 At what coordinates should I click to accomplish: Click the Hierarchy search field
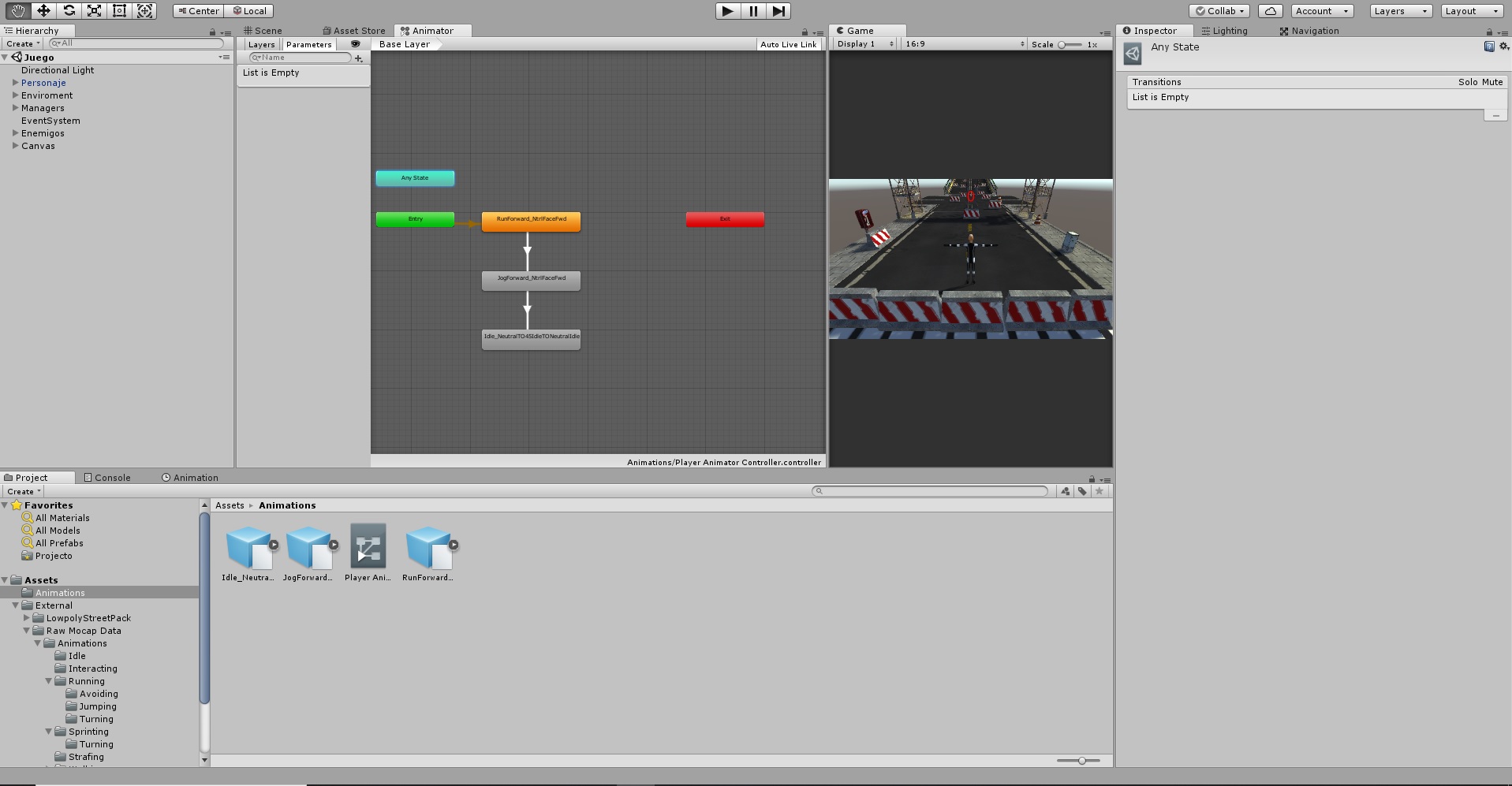pos(138,43)
